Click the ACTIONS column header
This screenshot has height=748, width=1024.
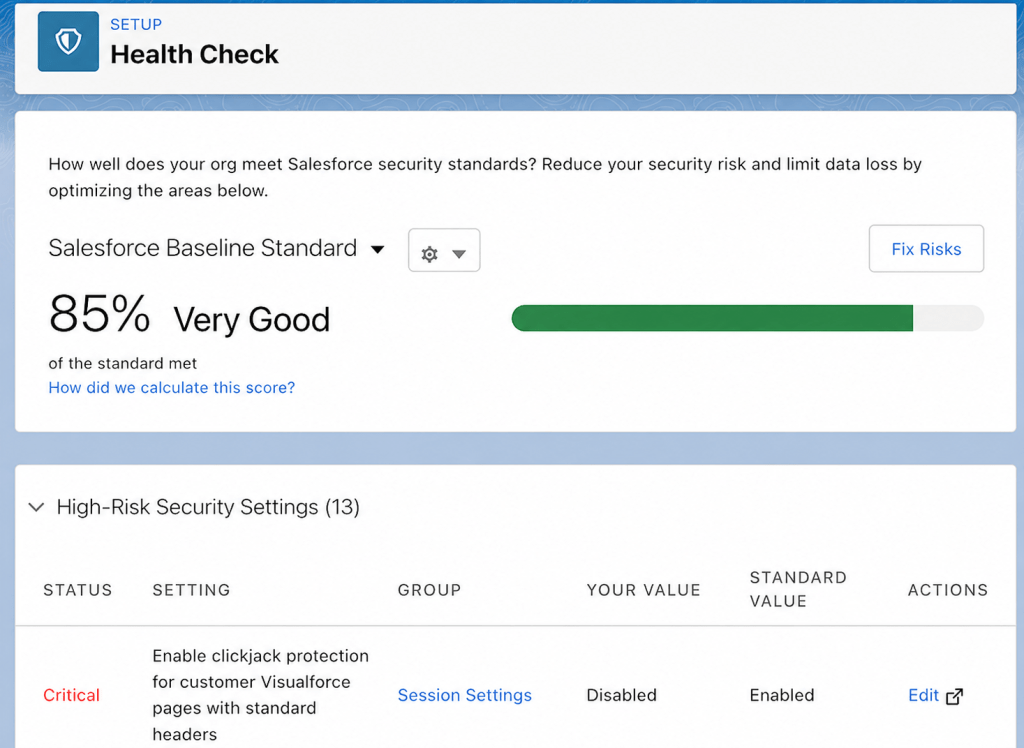(x=948, y=590)
